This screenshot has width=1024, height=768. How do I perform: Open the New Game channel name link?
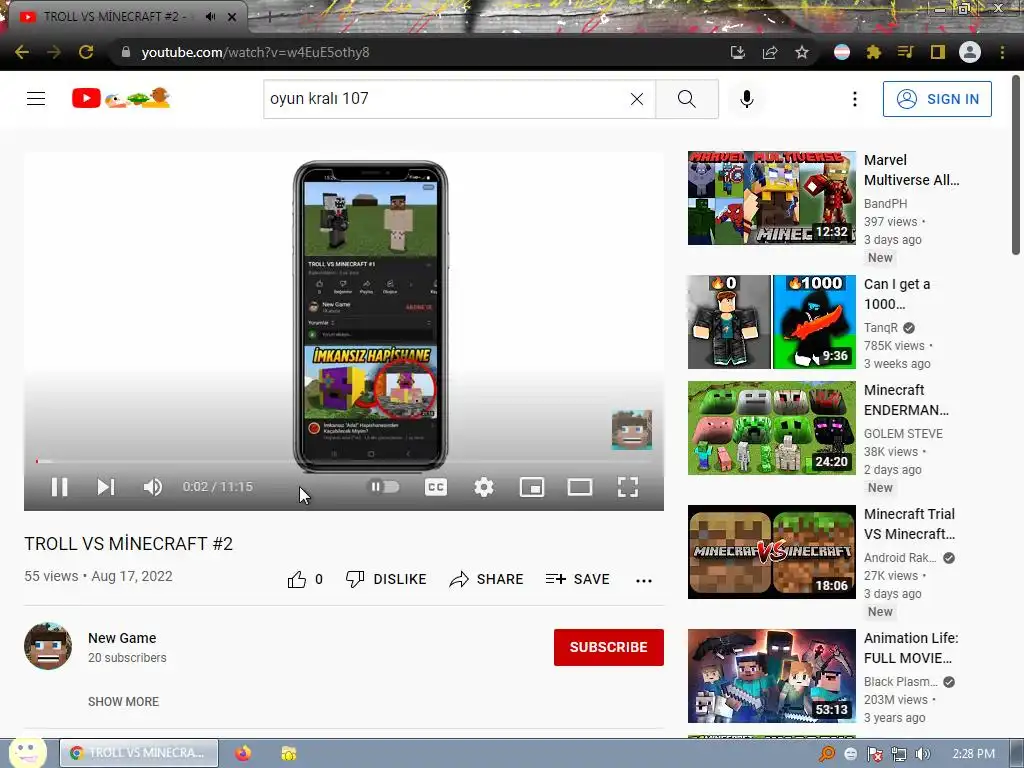click(122, 638)
